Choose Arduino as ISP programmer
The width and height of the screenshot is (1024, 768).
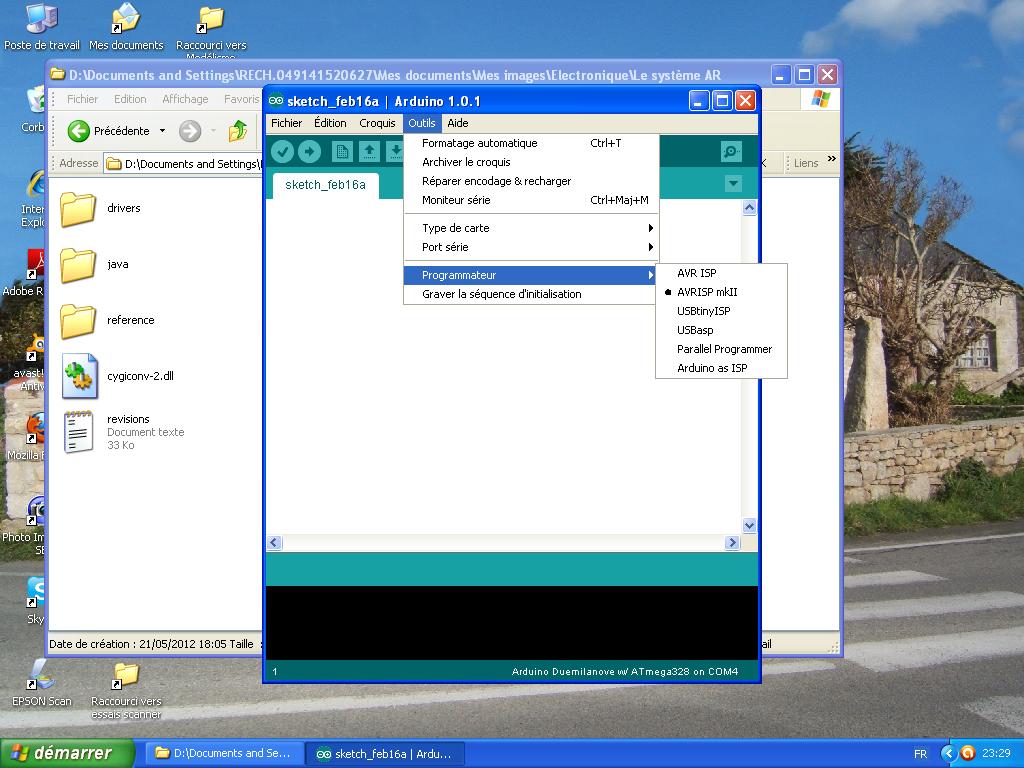point(712,368)
